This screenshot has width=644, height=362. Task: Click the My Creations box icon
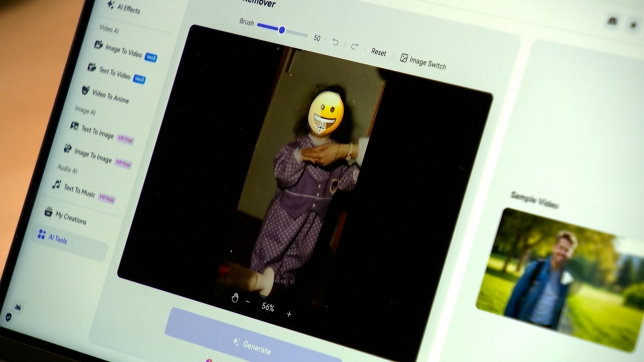pyautogui.click(x=48, y=212)
